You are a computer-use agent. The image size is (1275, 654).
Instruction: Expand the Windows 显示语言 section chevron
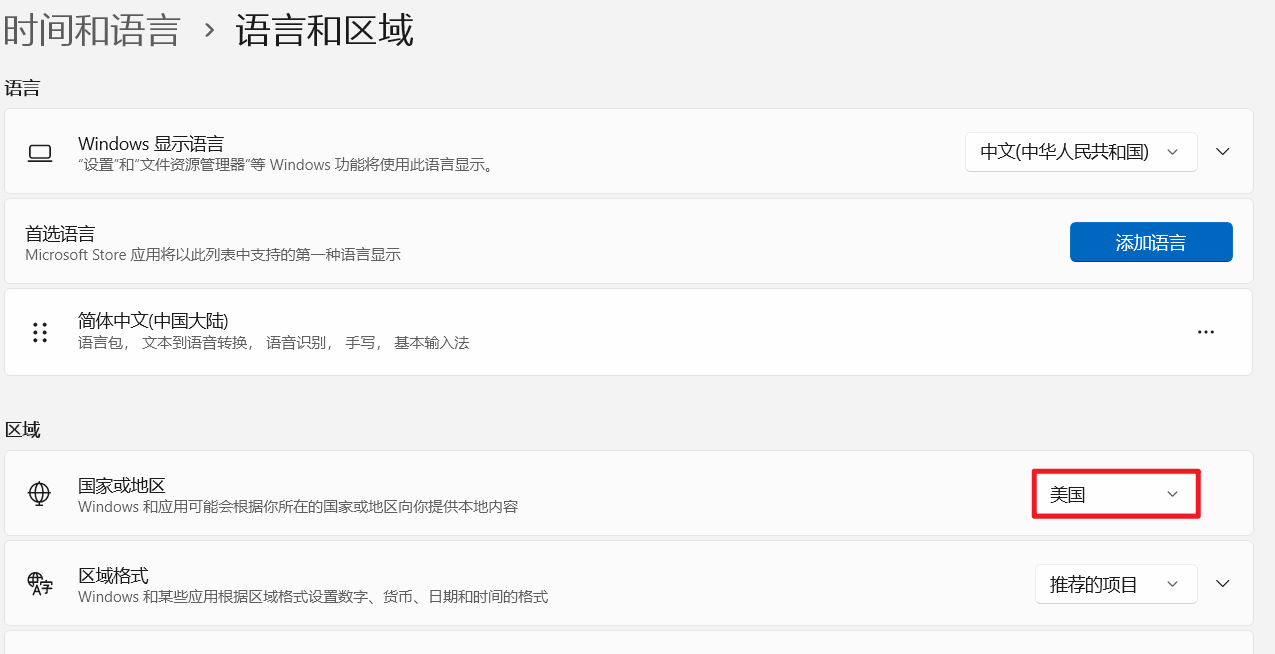click(x=1222, y=152)
